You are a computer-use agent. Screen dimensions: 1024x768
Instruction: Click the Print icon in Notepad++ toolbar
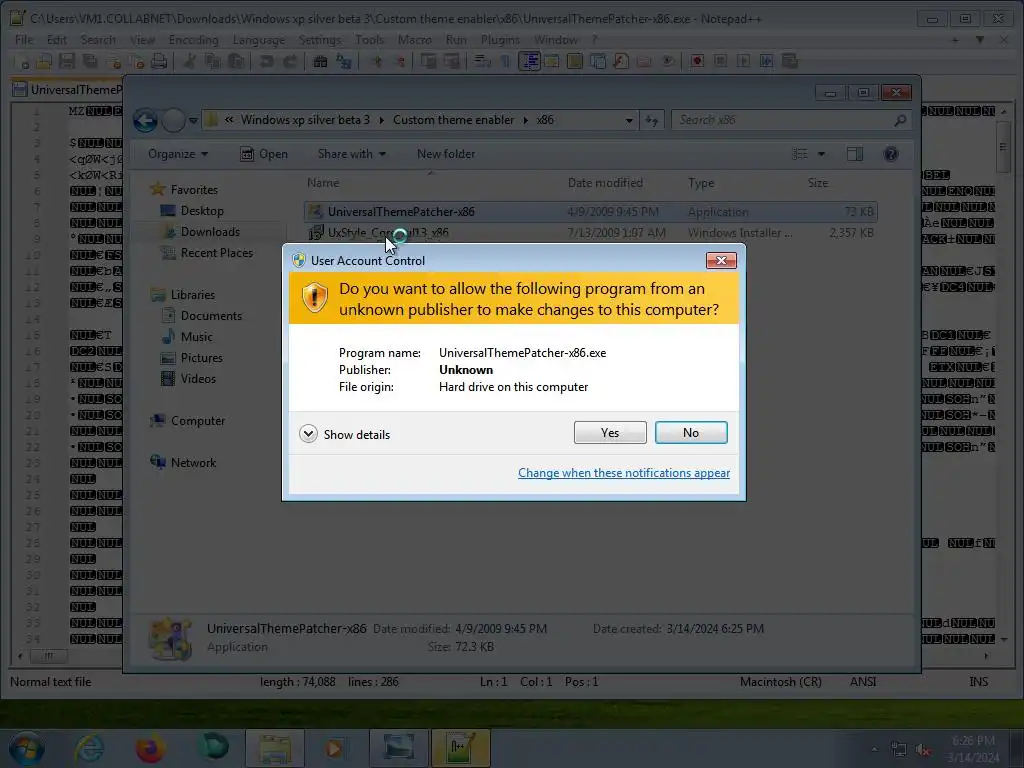coord(159,61)
